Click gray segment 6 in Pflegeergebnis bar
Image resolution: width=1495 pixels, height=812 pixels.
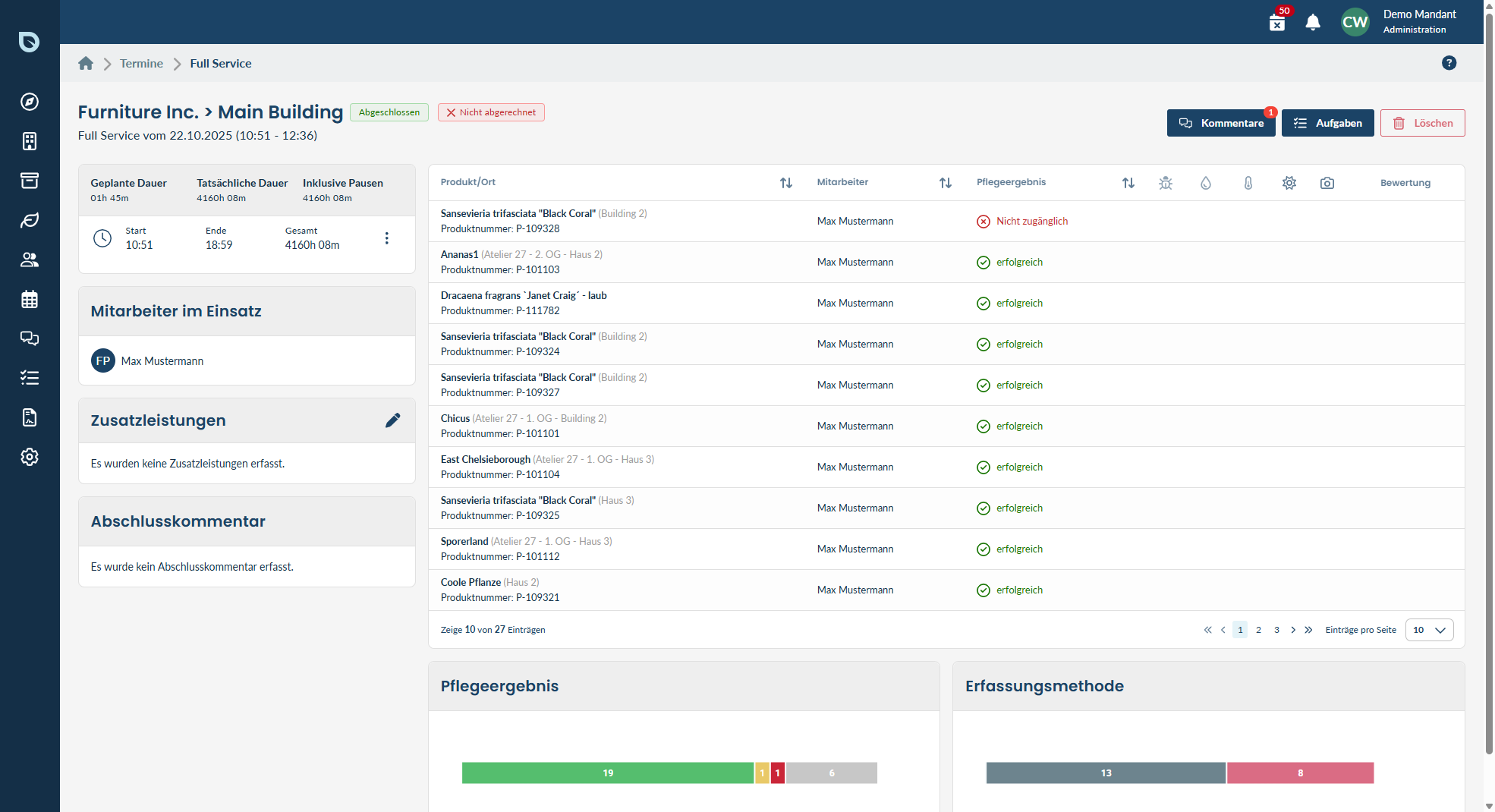832,773
